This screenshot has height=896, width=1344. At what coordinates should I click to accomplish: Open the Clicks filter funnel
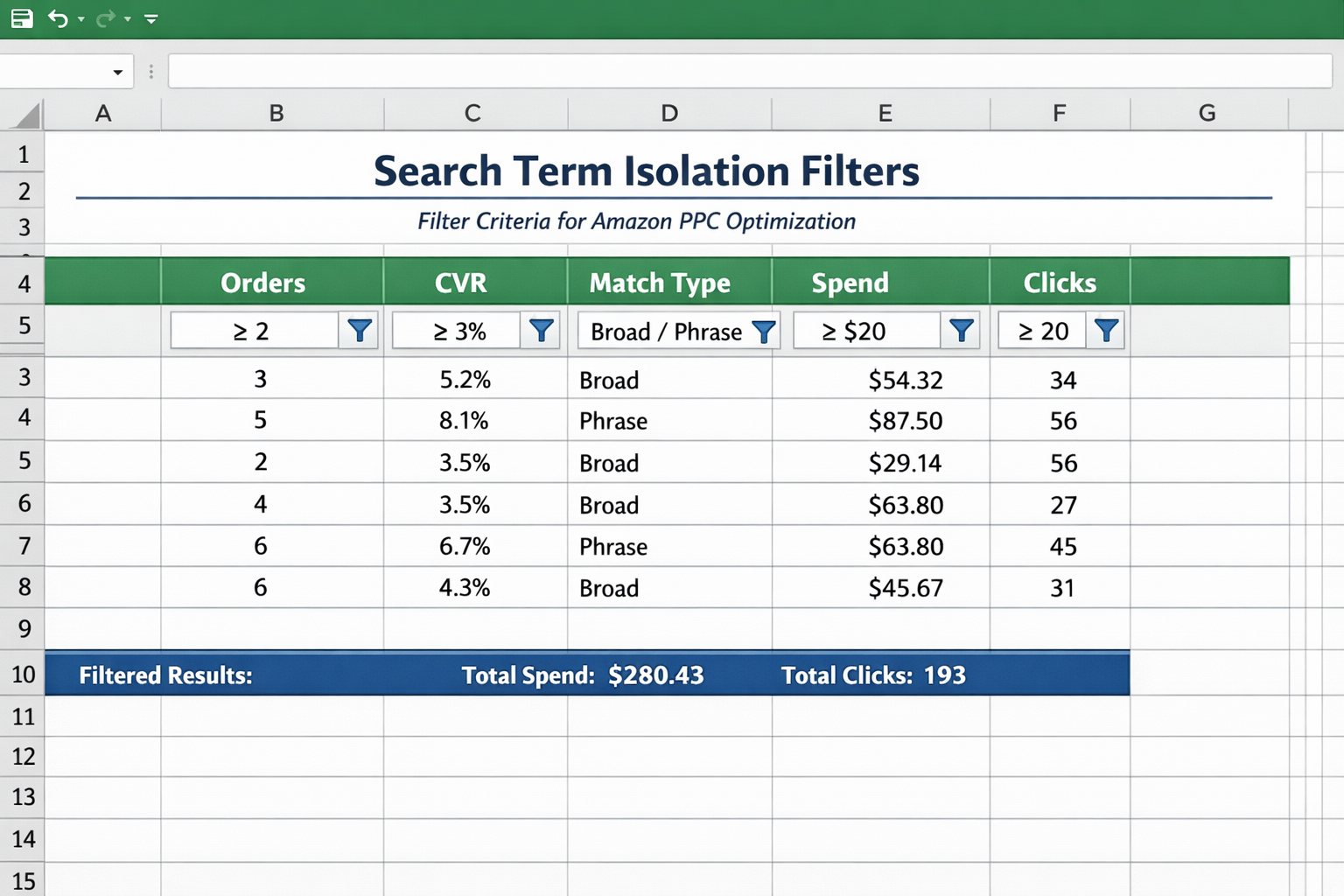[x=1106, y=330]
